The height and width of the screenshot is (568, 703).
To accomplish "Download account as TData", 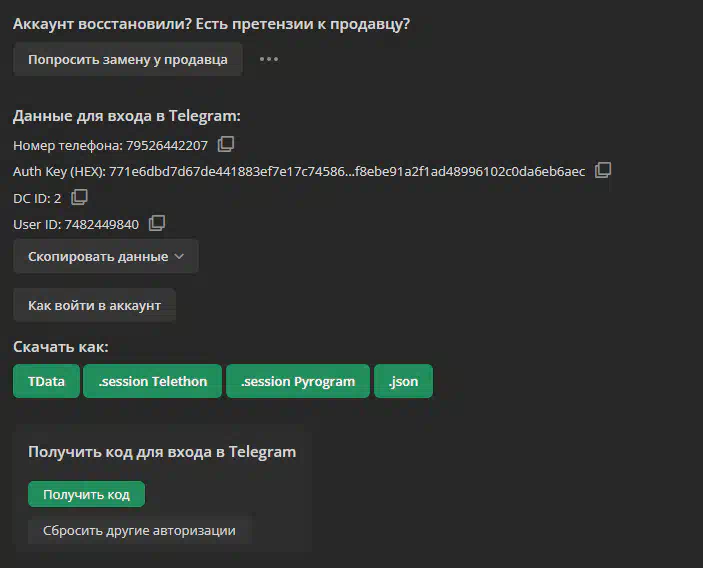I will click(46, 381).
